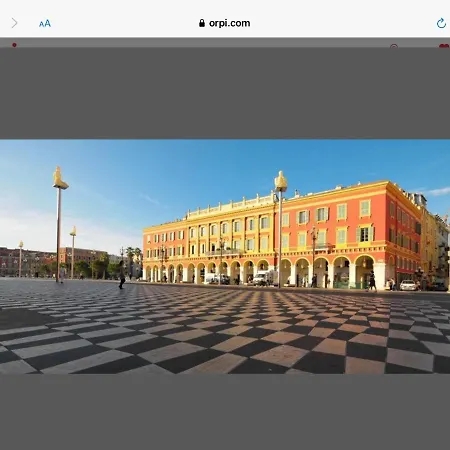Screen dimensions: 450x450
Task: Tap the distant red buildings at left
Action: tap(30, 262)
